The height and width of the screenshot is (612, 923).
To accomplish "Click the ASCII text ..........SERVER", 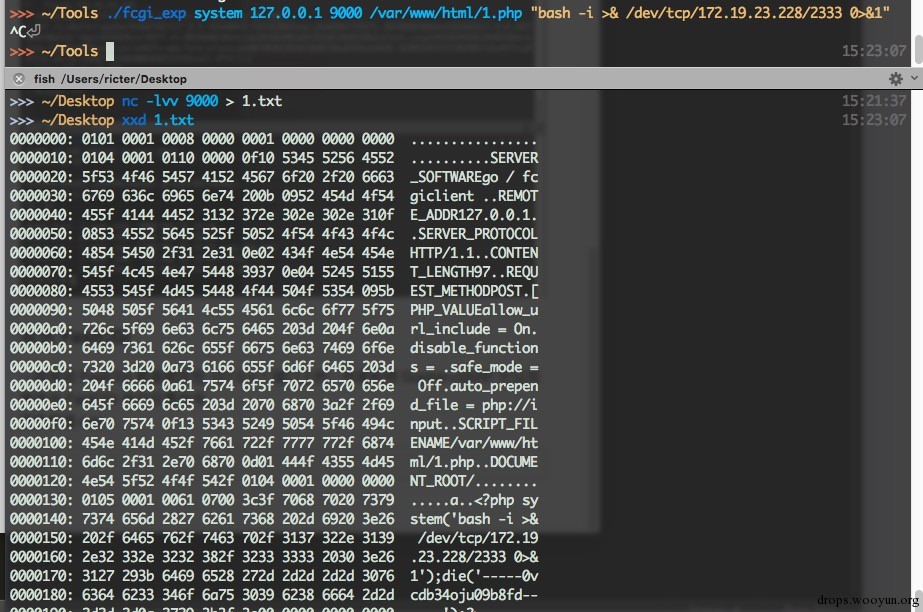I will [474, 158].
